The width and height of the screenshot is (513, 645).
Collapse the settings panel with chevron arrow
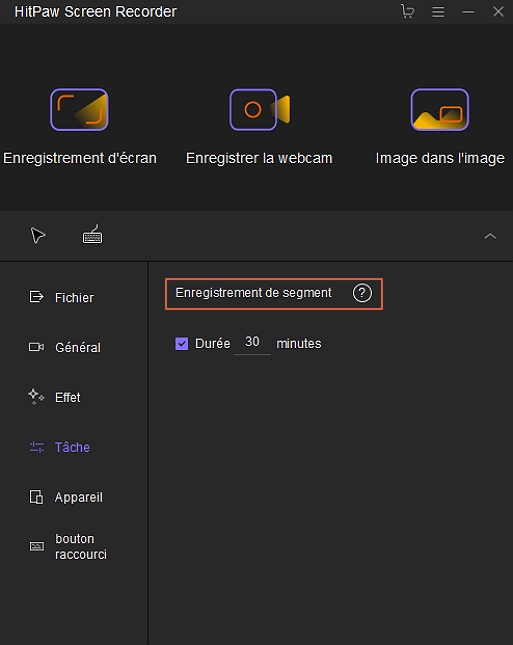pos(490,236)
